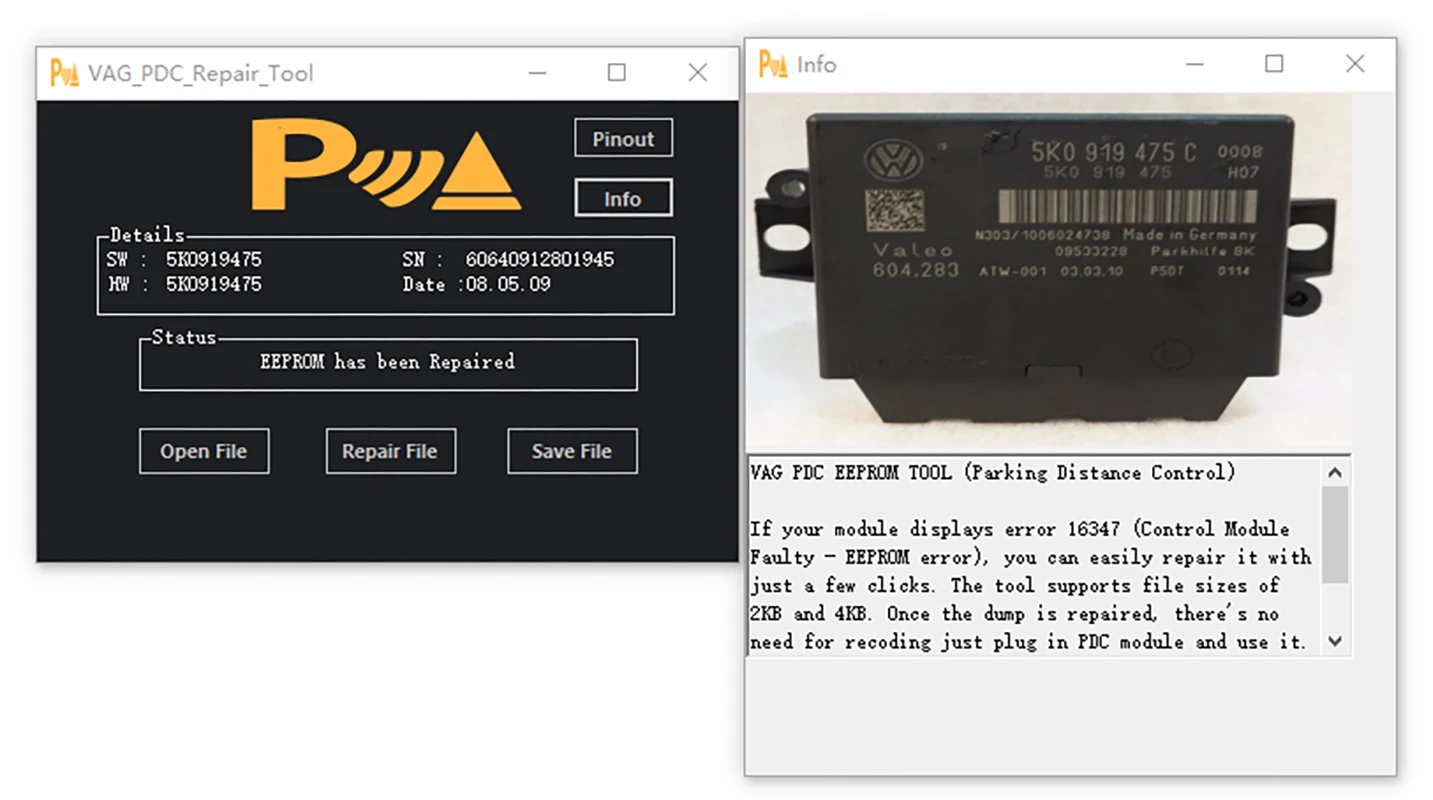1433x800 pixels.
Task: Click the 'VAG PDC EEPROM TOOL' heading line
Action: (x=993, y=473)
